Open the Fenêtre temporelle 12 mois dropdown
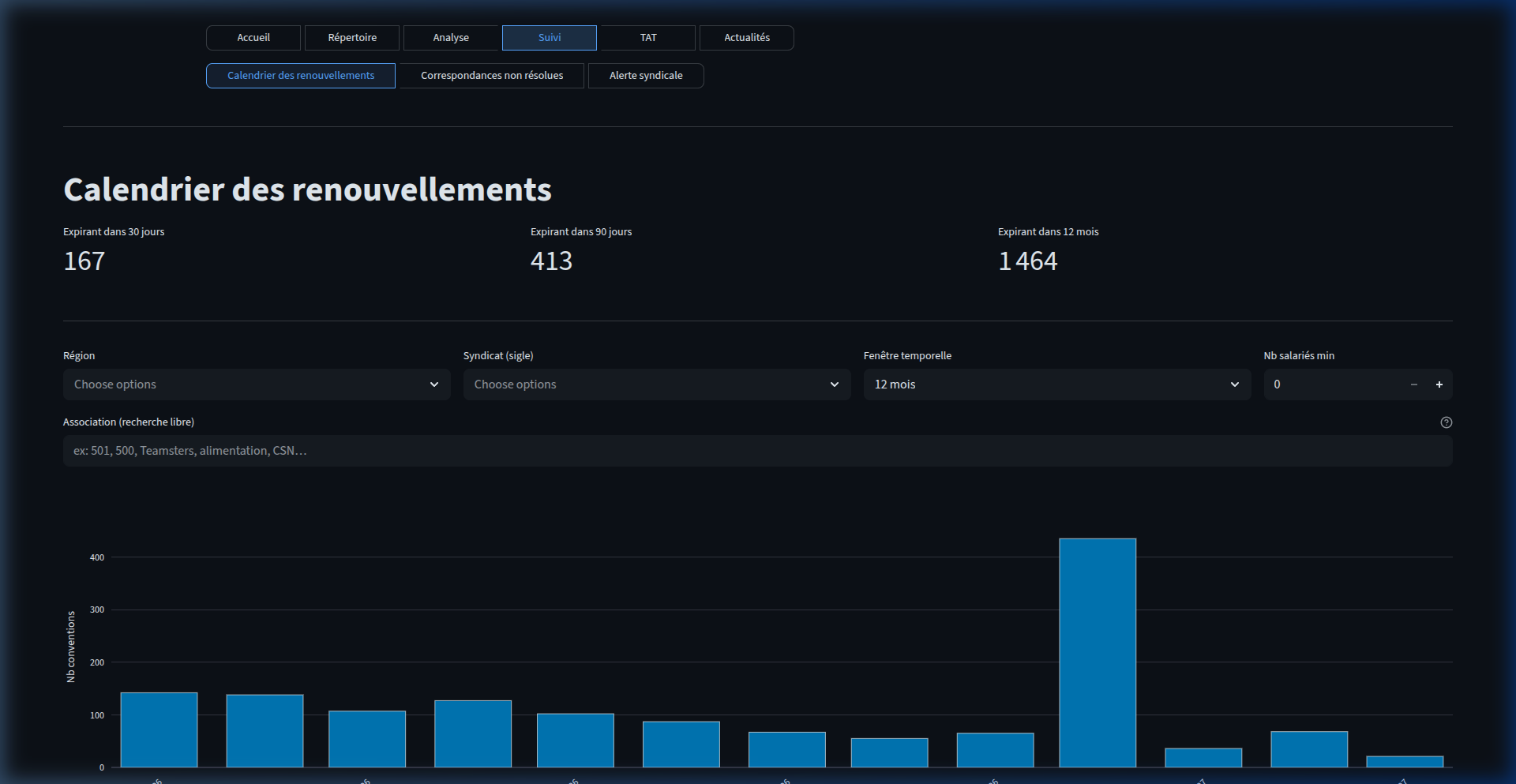This screenshot has width=1516, height=784. (x=1056, y=384)
